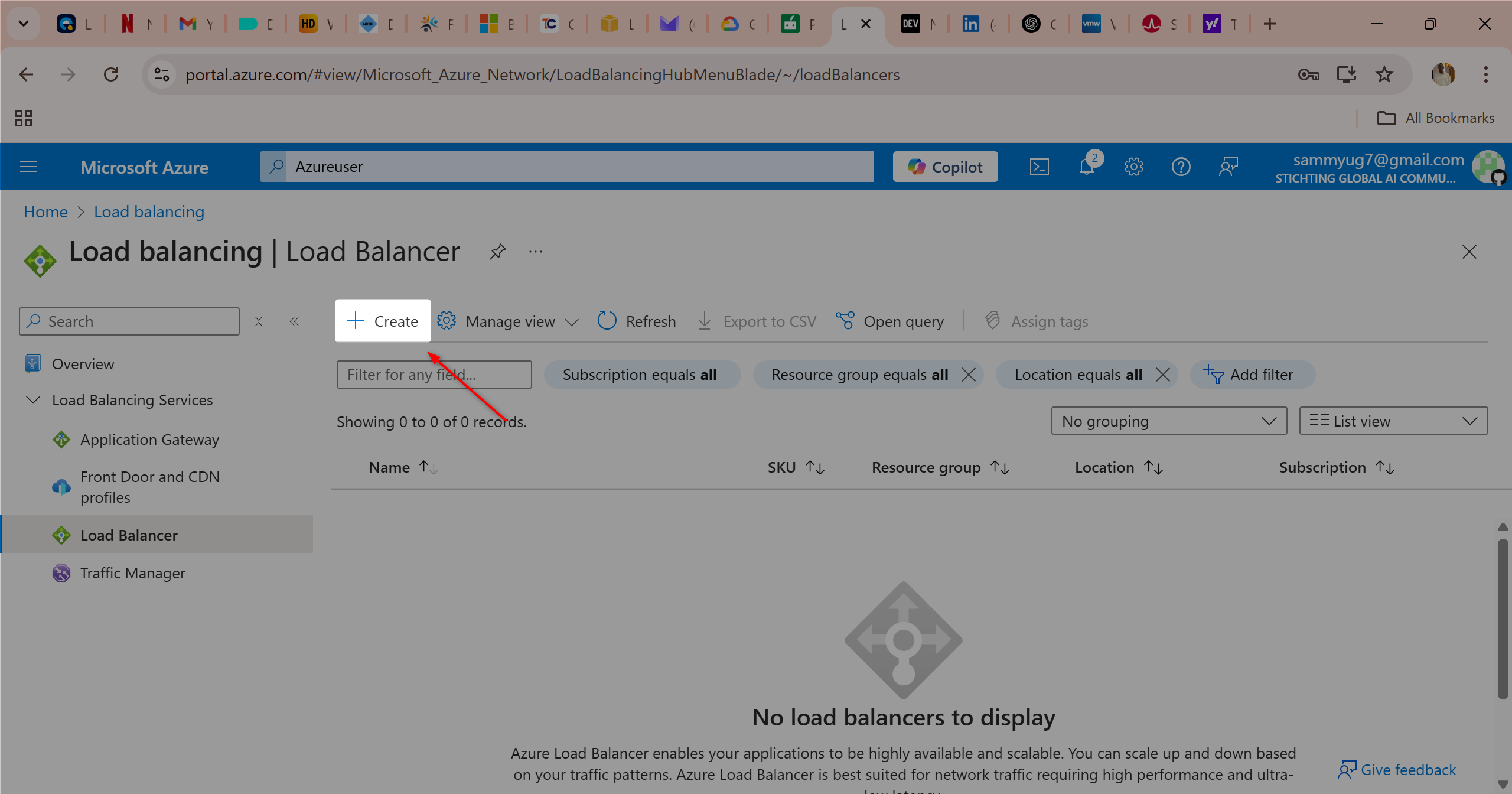Open the Manage view dropdown
Viewport: 1512px width, 794px height.
pyautogui.click(x=508, y=321)
